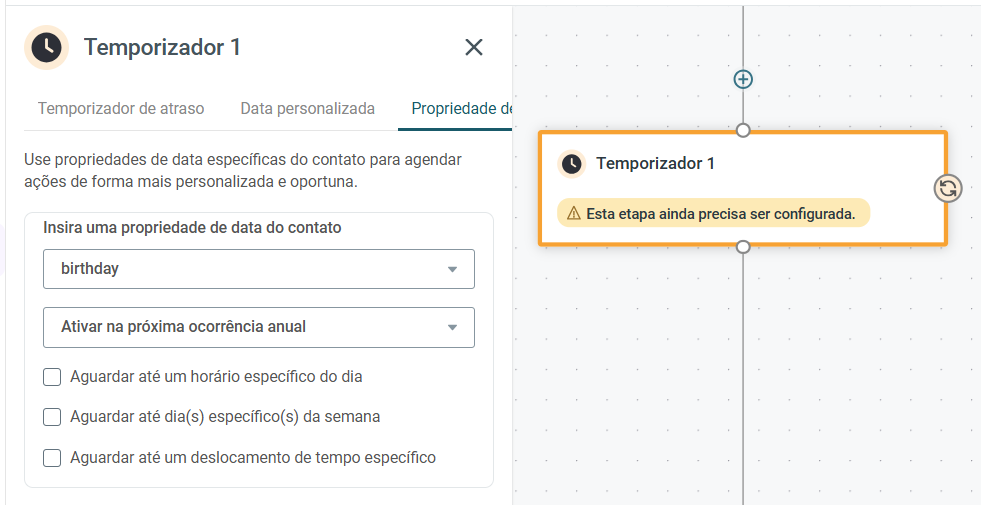Viewport: 981px width, 505px height.
Task: Tick 'Aguardar até um deslocamento de tempo específico'
Action: point(52,457)
